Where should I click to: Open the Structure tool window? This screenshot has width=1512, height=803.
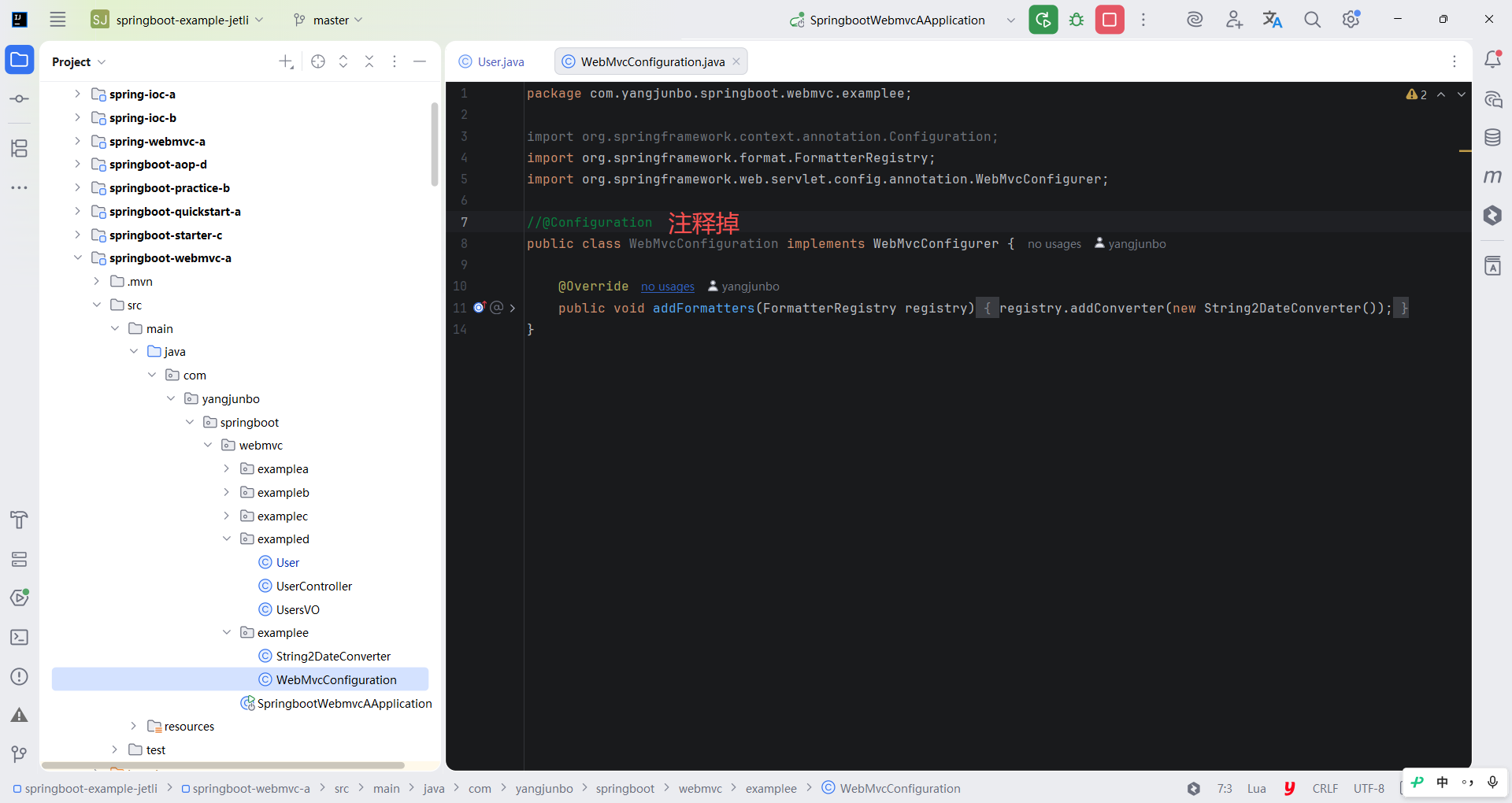(x=20, y=148)
